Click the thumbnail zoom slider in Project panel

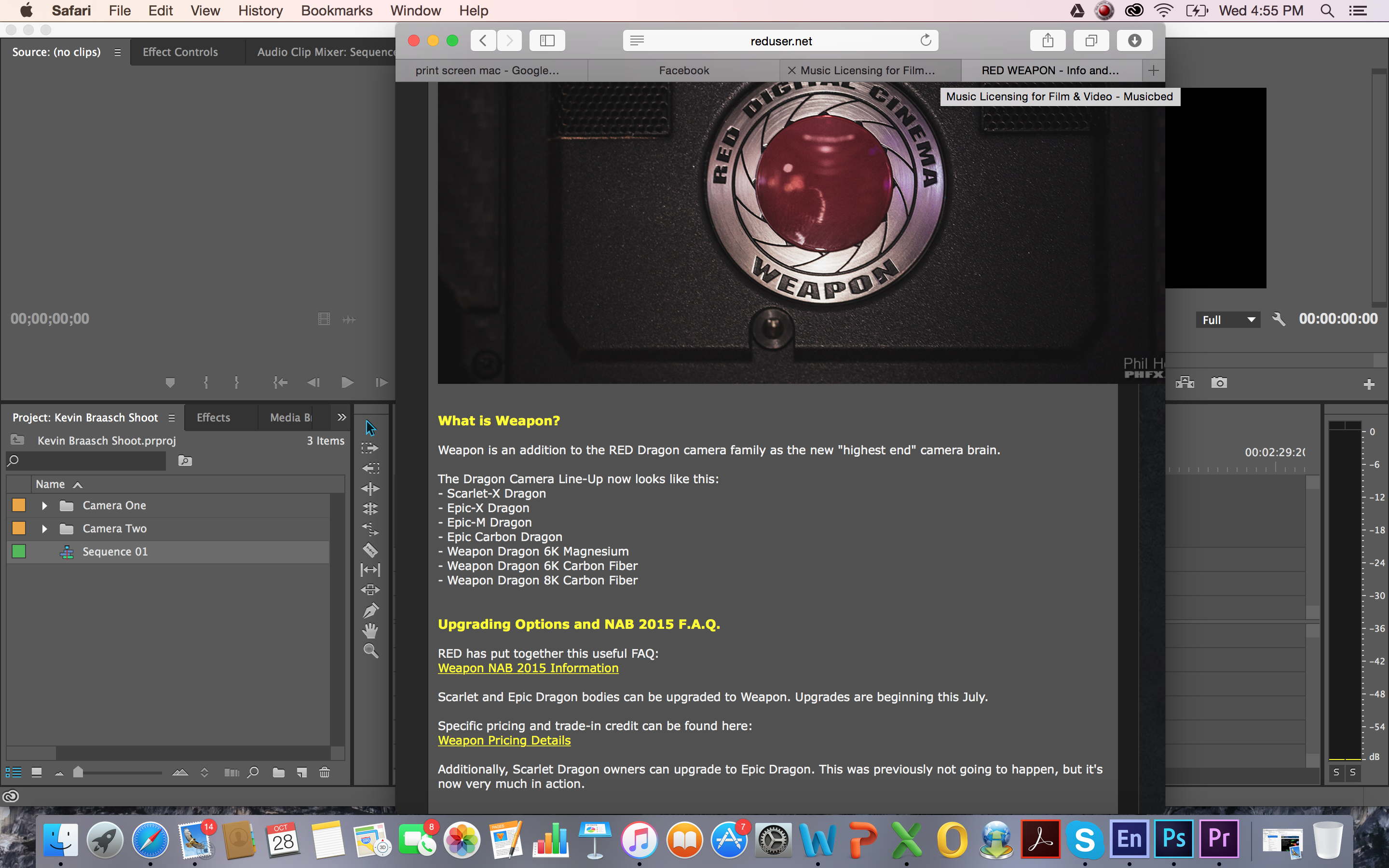(78, 772)
